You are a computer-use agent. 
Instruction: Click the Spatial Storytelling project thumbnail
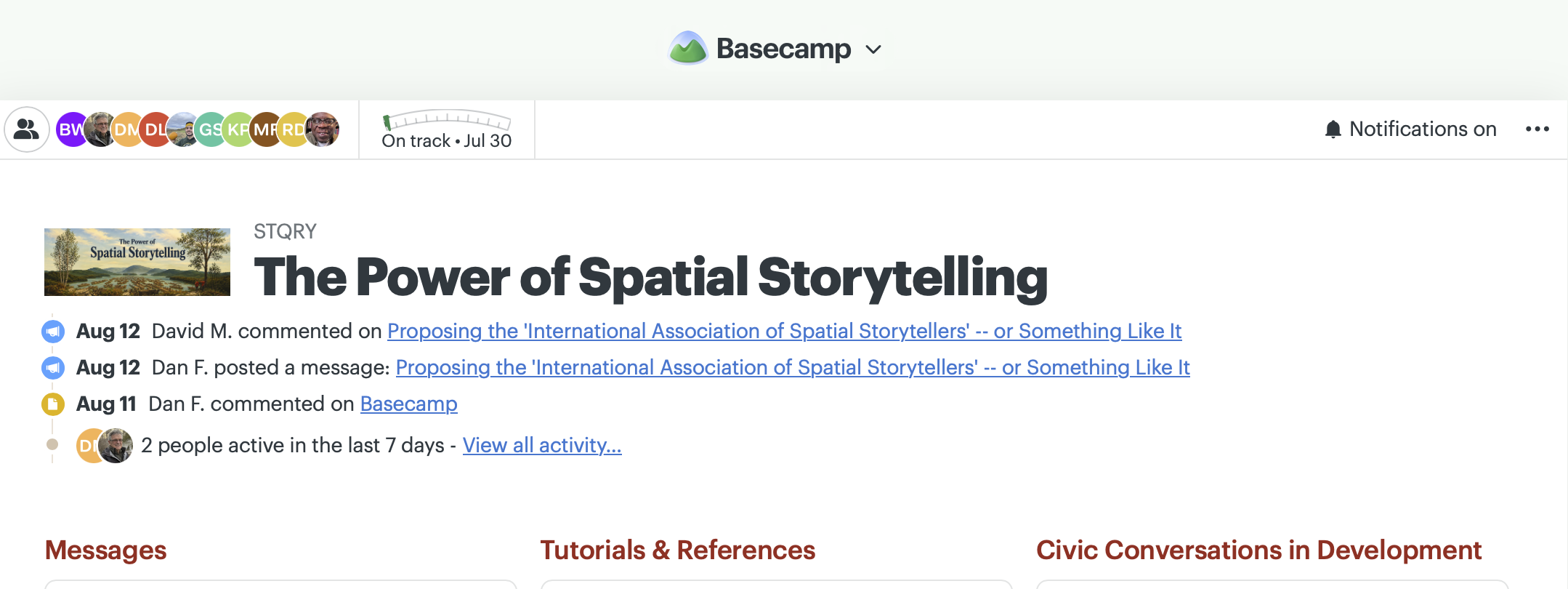(137, 262)
